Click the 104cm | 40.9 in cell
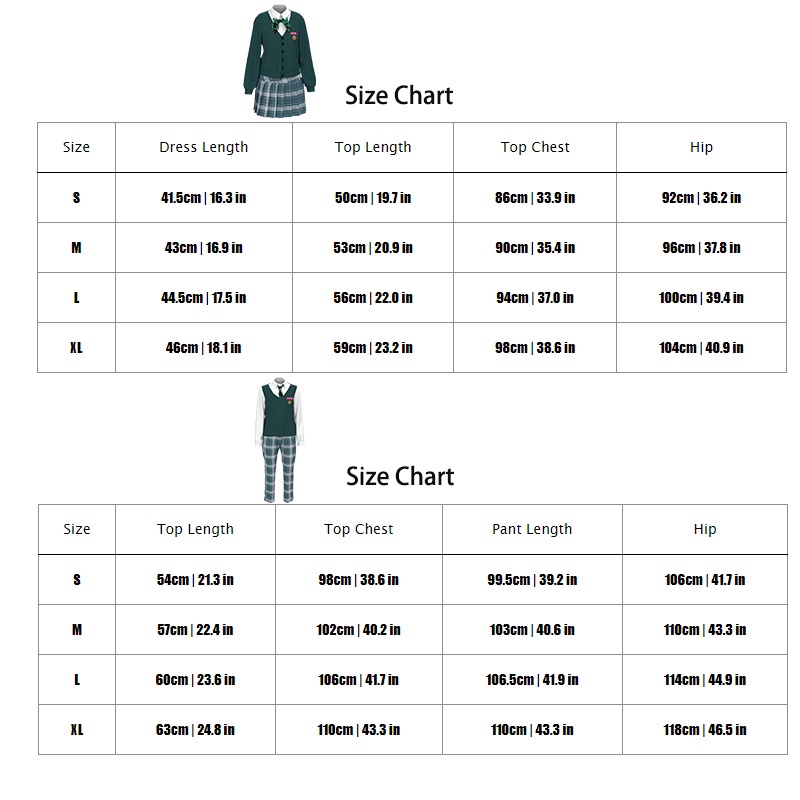Viewport: 800px width, 800px height. [x=701, y=348]
